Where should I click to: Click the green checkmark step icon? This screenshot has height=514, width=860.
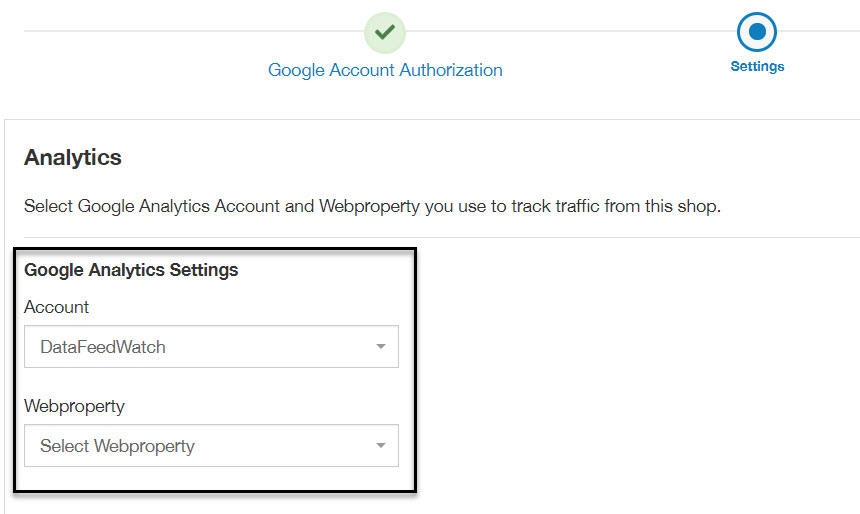384,32
